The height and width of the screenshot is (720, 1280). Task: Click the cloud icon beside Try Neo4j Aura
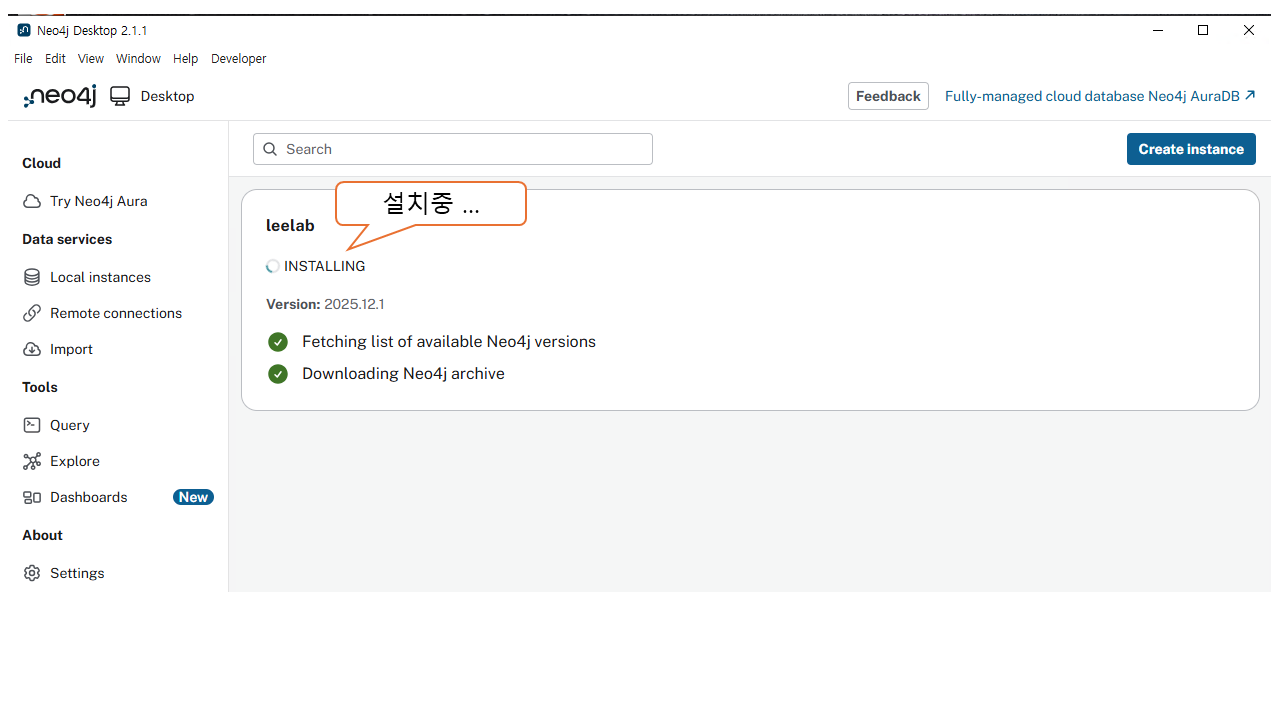pos(32,201)
